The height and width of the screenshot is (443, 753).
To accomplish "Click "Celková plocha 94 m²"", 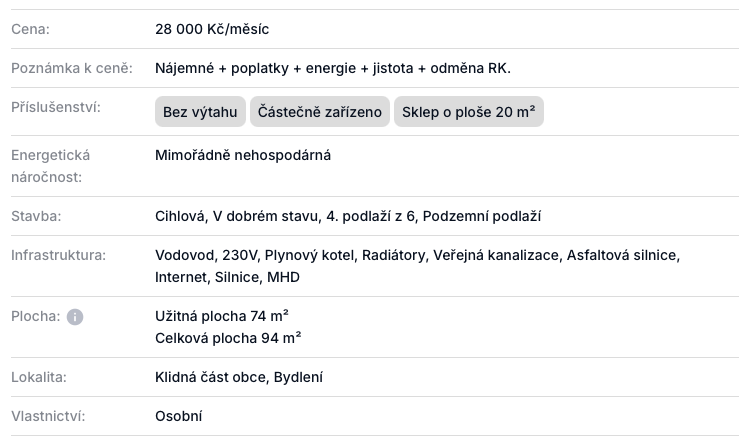I will pos(228,338).
